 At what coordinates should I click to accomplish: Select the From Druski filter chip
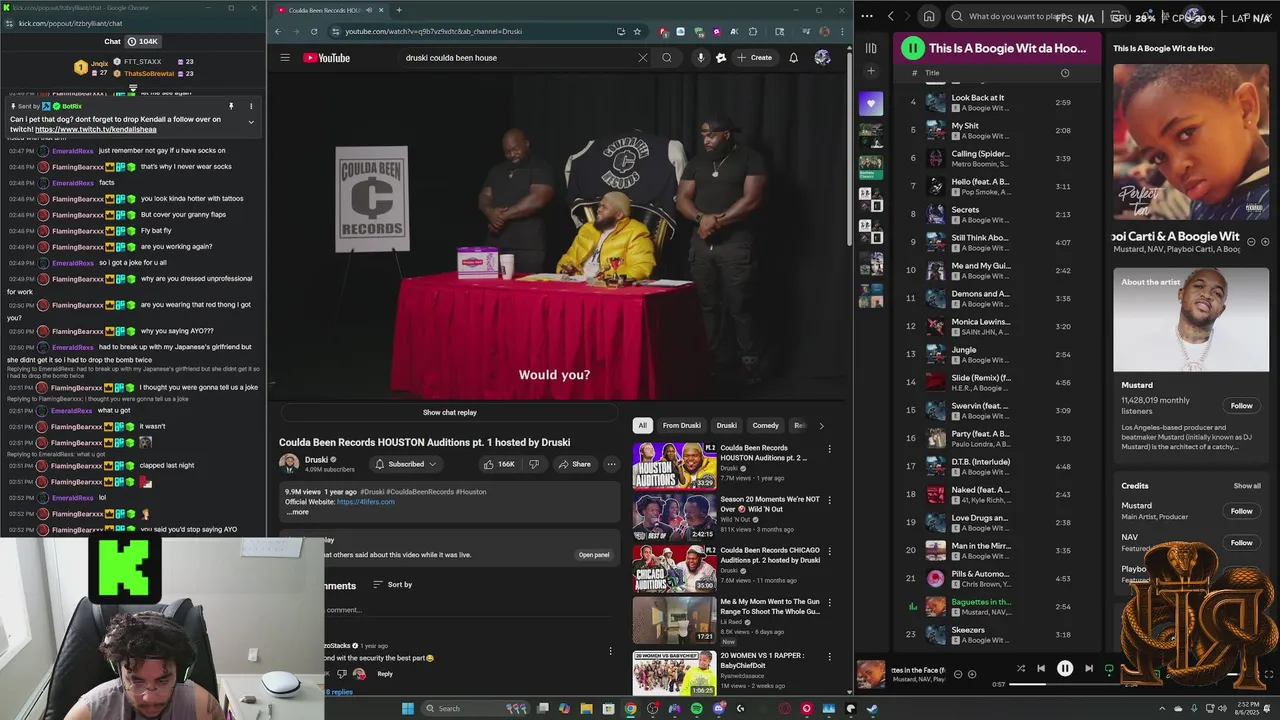681,425
